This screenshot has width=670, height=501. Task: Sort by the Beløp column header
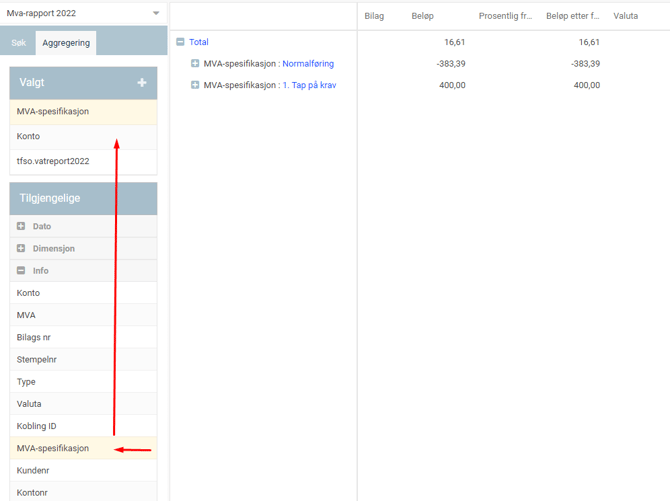point(423,16)
